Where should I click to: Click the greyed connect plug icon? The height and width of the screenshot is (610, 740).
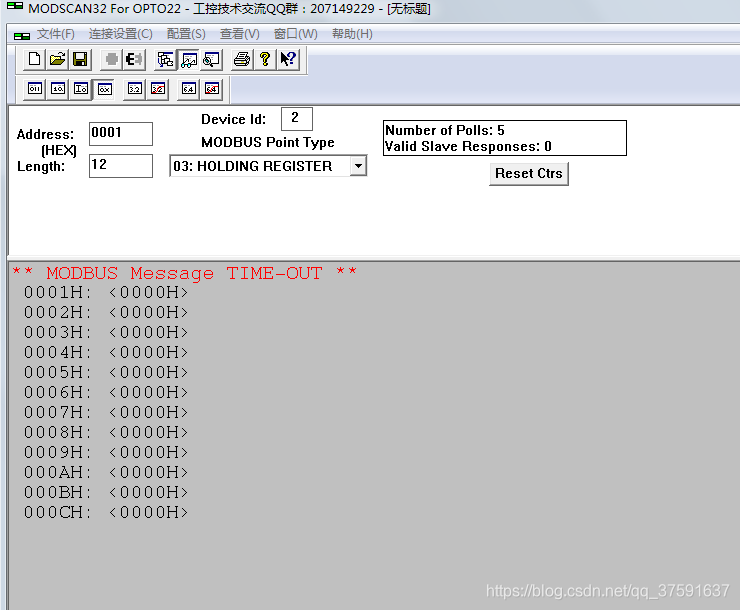(x=112, y=59)
